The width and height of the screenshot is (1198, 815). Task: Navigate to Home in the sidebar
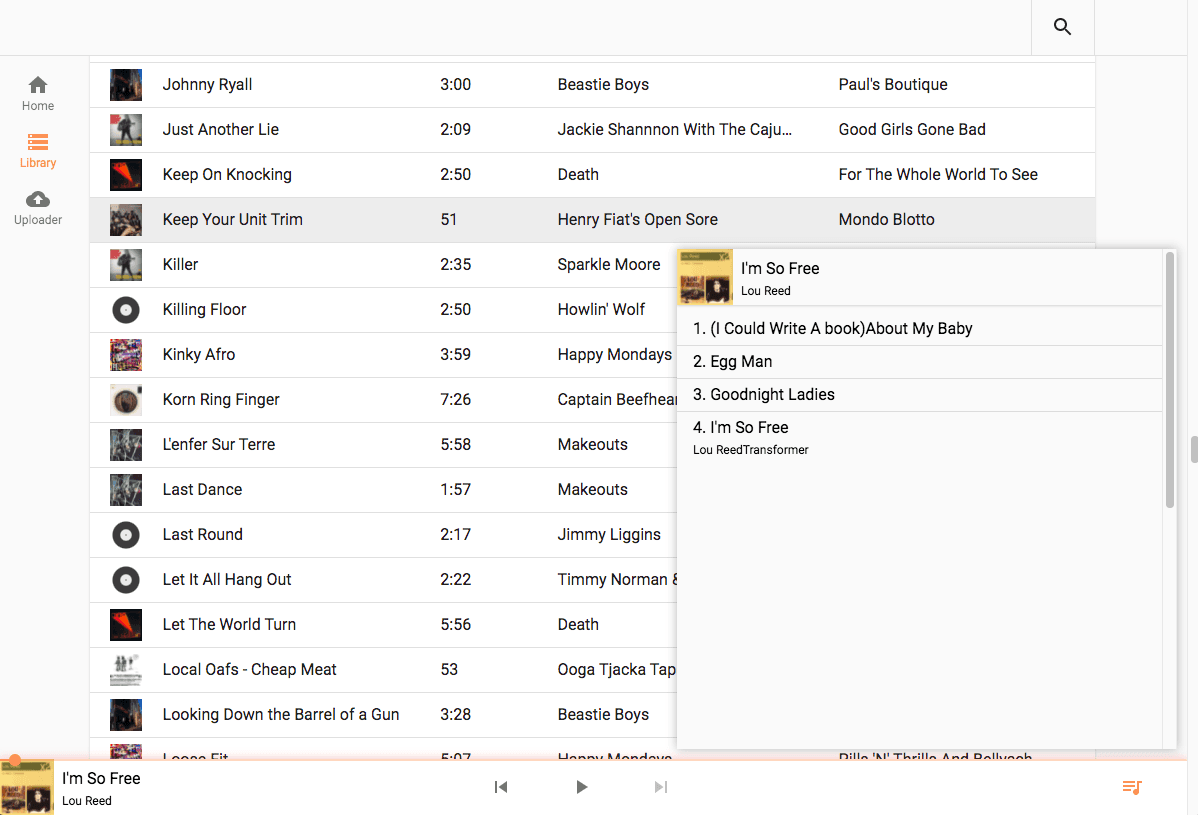click(37, 93)
